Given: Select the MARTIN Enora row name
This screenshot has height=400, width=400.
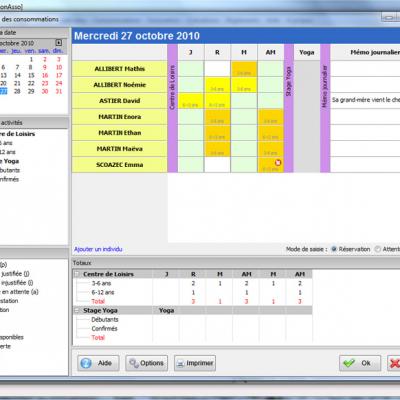Looking at the screenshot, I should 120,117.
